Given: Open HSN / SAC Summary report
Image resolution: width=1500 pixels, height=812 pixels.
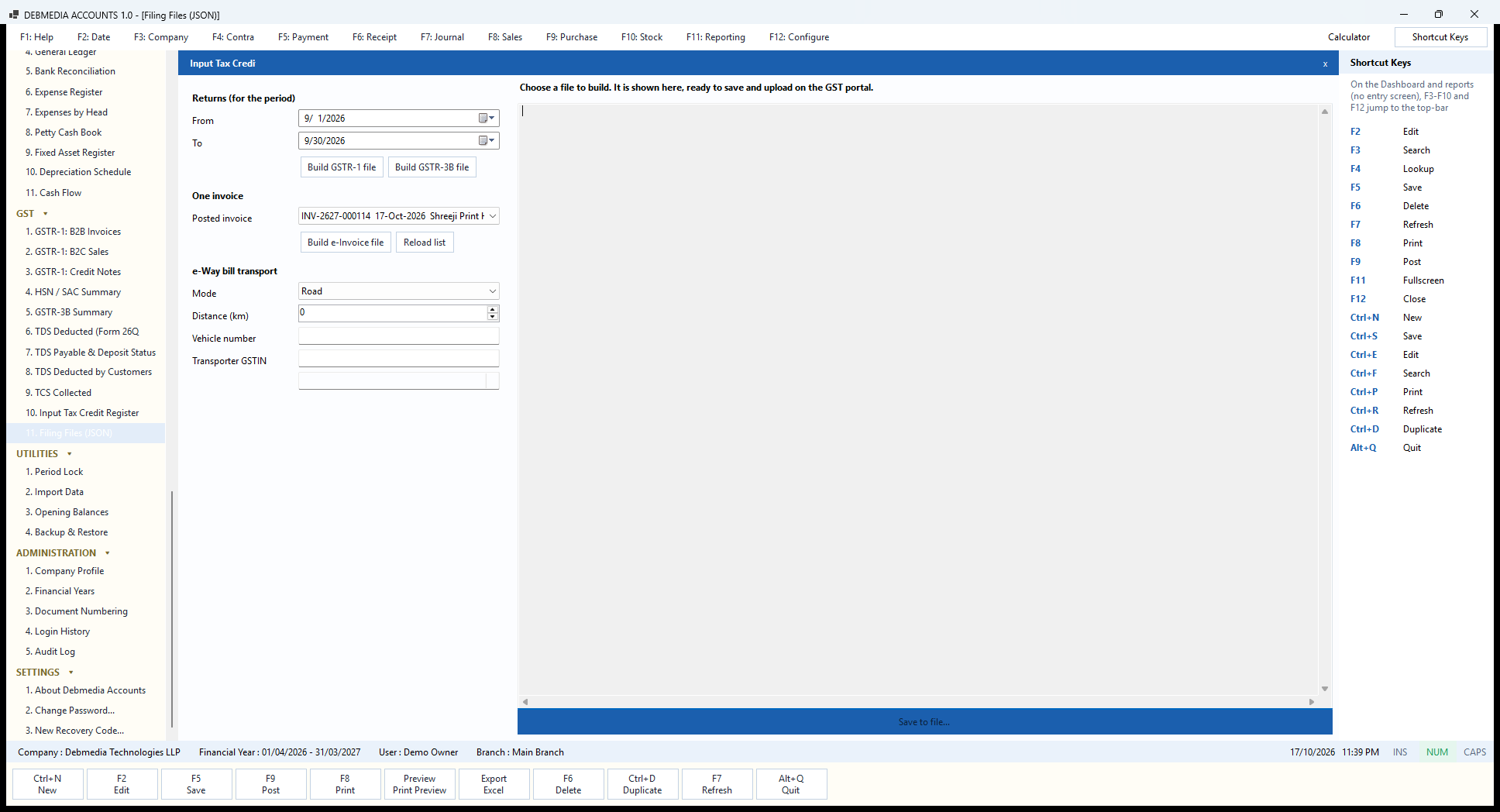Looking at the screenshot, I should coord(73,292).
